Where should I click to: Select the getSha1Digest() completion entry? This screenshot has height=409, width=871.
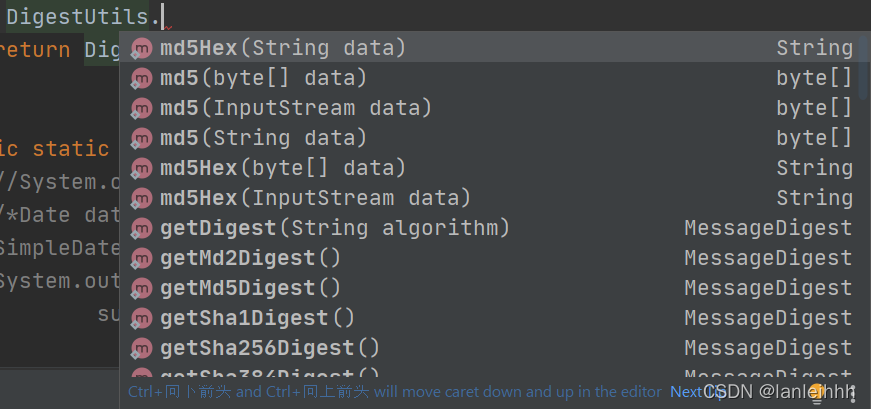point(258,318)
